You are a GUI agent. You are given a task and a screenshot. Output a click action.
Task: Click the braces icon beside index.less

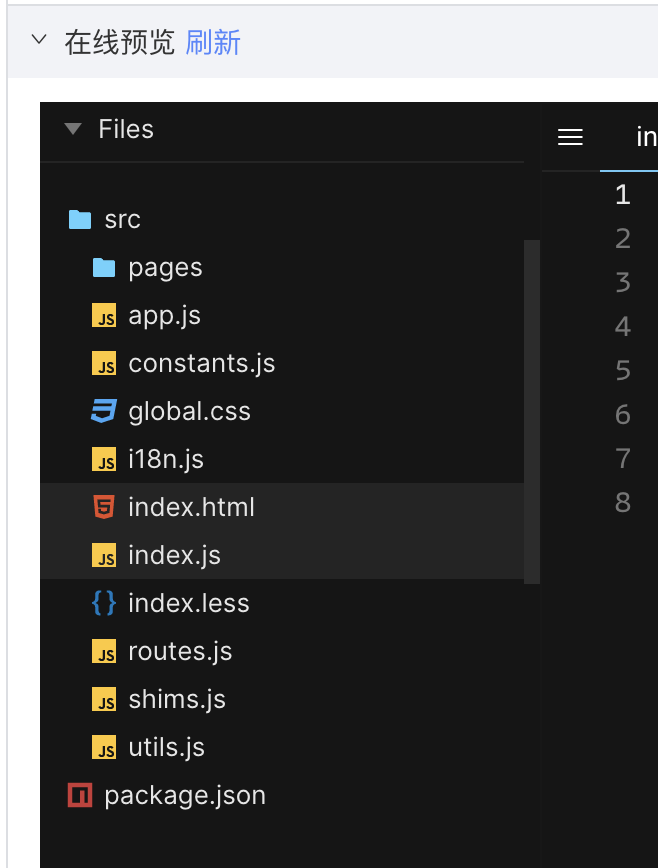point(104,603)
